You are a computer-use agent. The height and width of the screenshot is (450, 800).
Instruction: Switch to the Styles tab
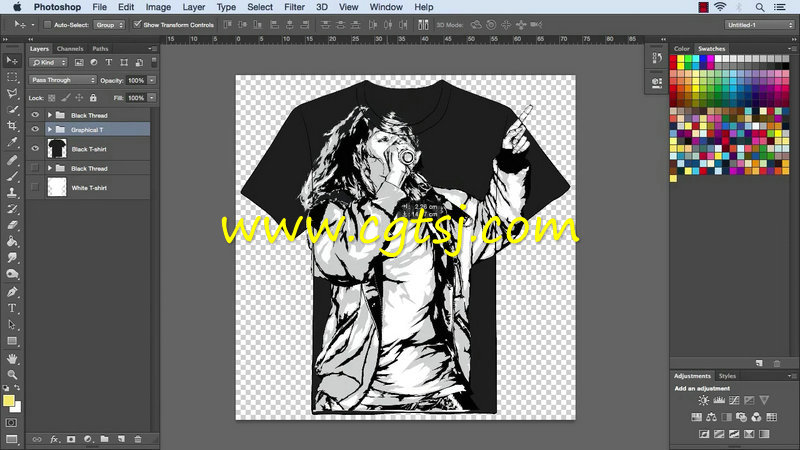pyautogui.click(x=728, y=376)
